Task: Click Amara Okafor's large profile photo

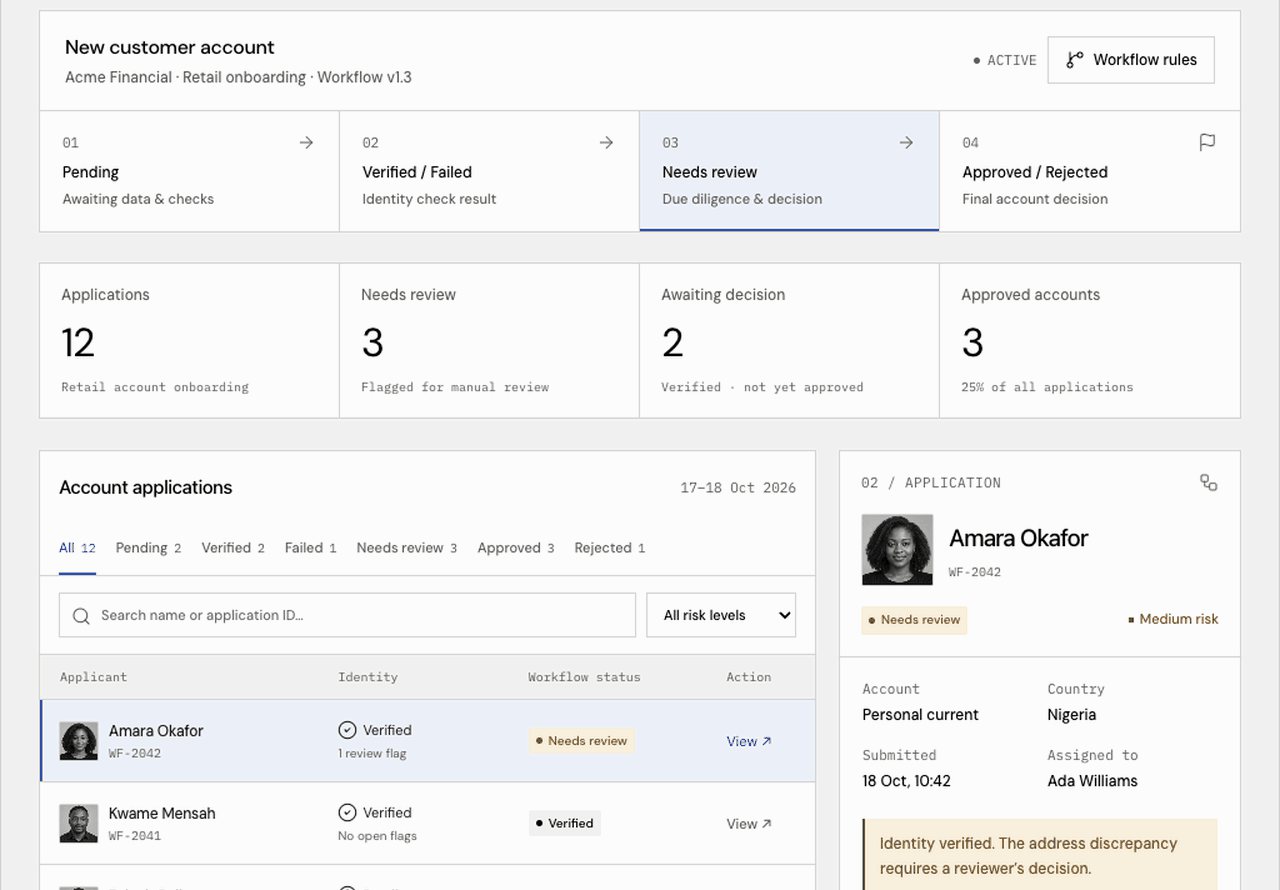Action: click(x=897, y=550)
